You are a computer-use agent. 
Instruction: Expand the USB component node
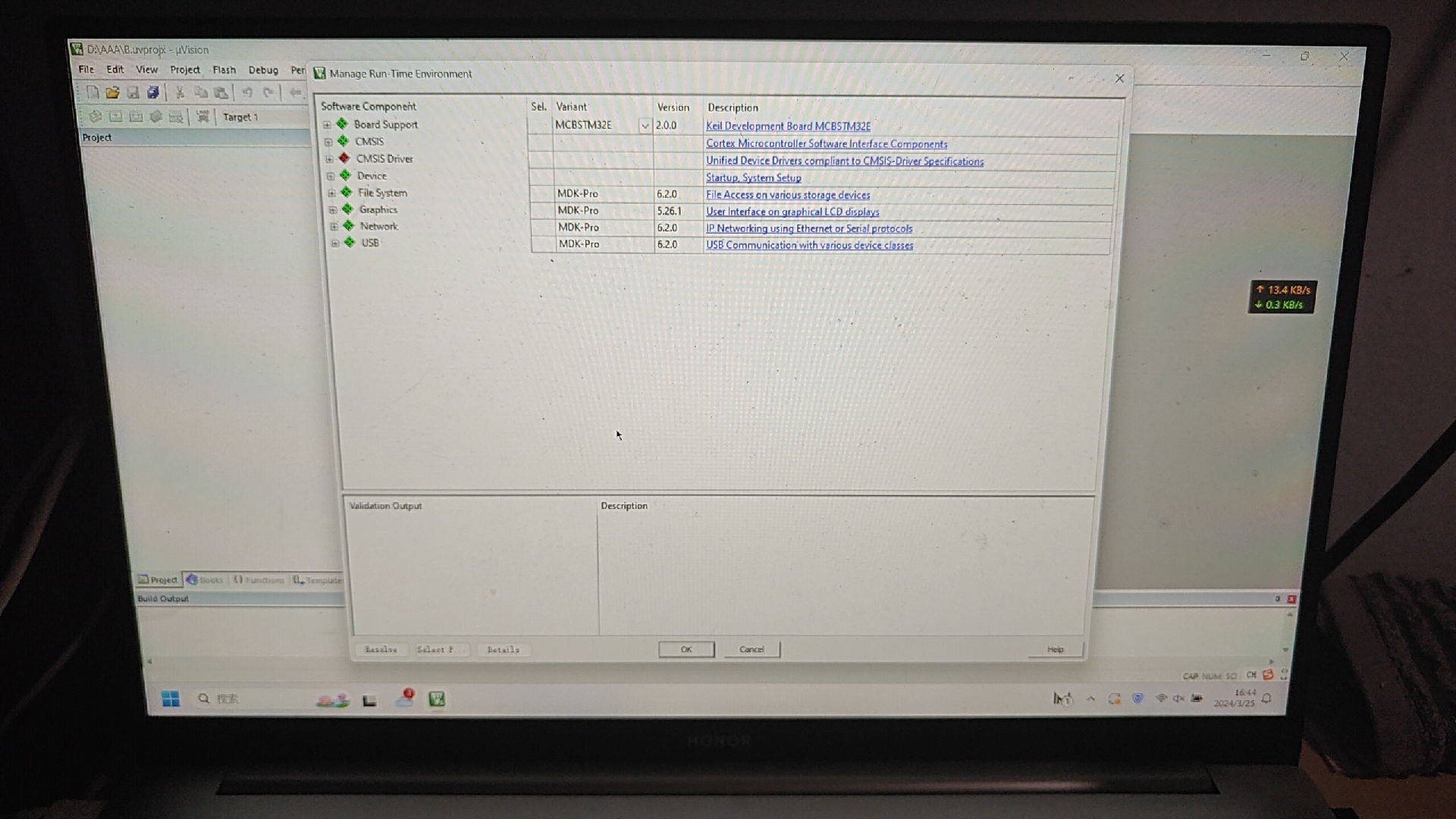pos(335,243)
